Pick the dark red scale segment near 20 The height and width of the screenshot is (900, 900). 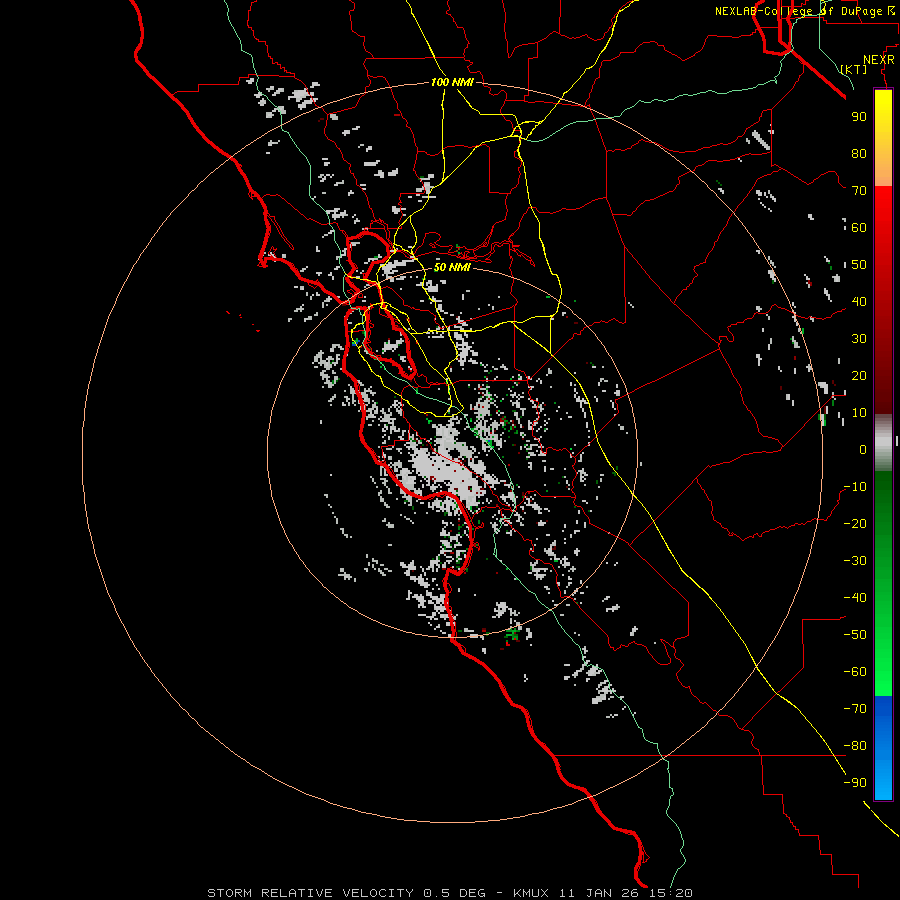click(883, 376)
